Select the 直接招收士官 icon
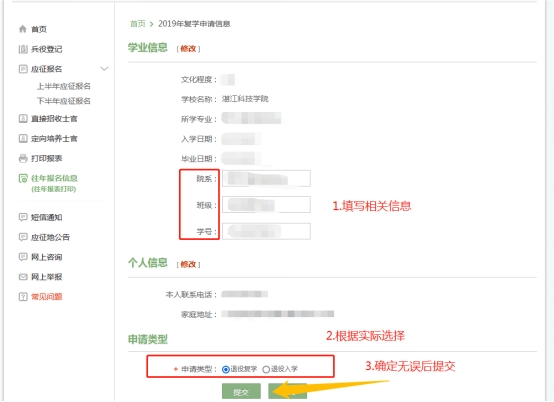This screenshot has height=402, width=554. click(x=23, y=119)
